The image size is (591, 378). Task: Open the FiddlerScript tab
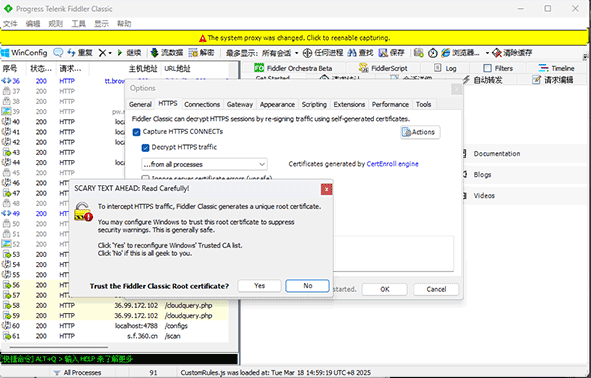(x=383, y=68)
